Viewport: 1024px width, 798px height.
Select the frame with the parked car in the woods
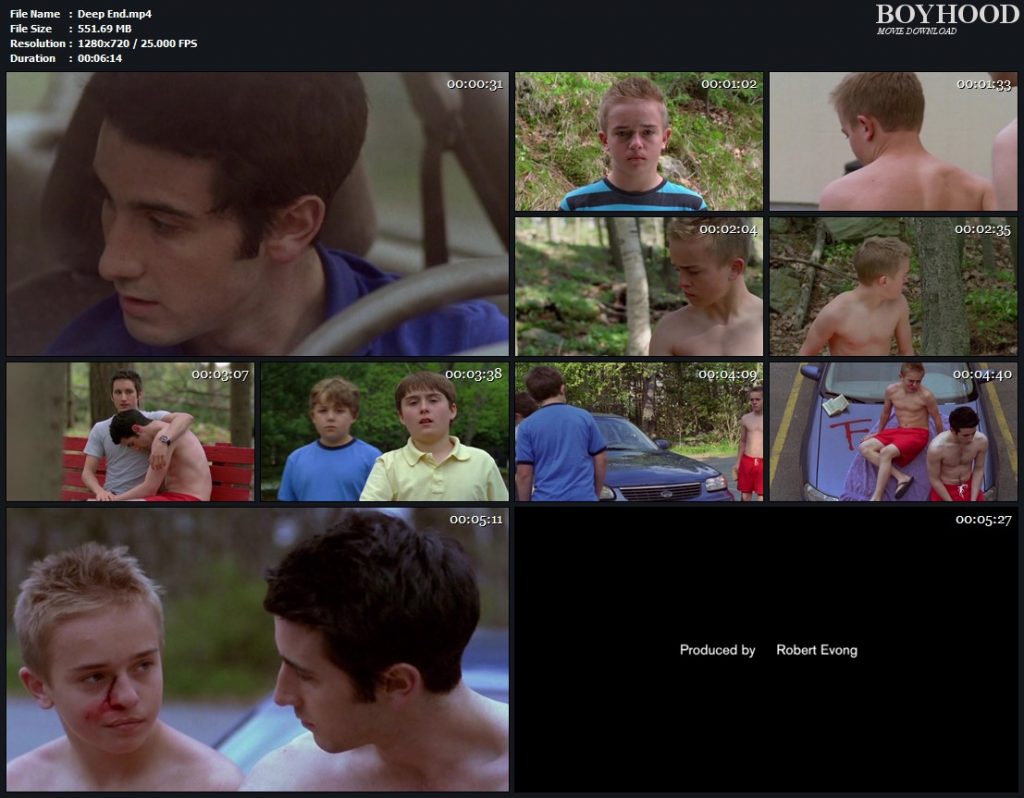click(x=638, y=431)
